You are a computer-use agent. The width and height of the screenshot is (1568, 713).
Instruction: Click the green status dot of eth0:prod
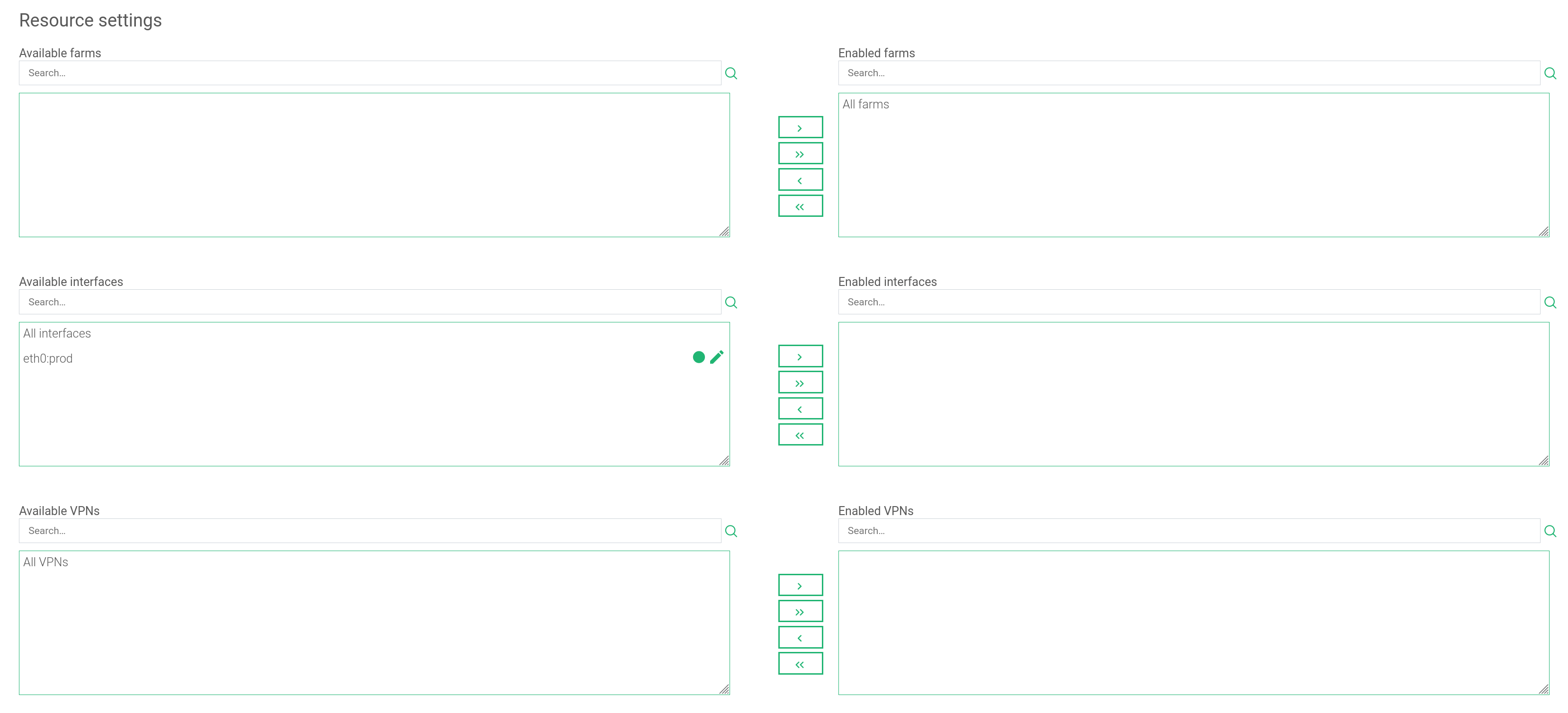(x=699, y=357)
